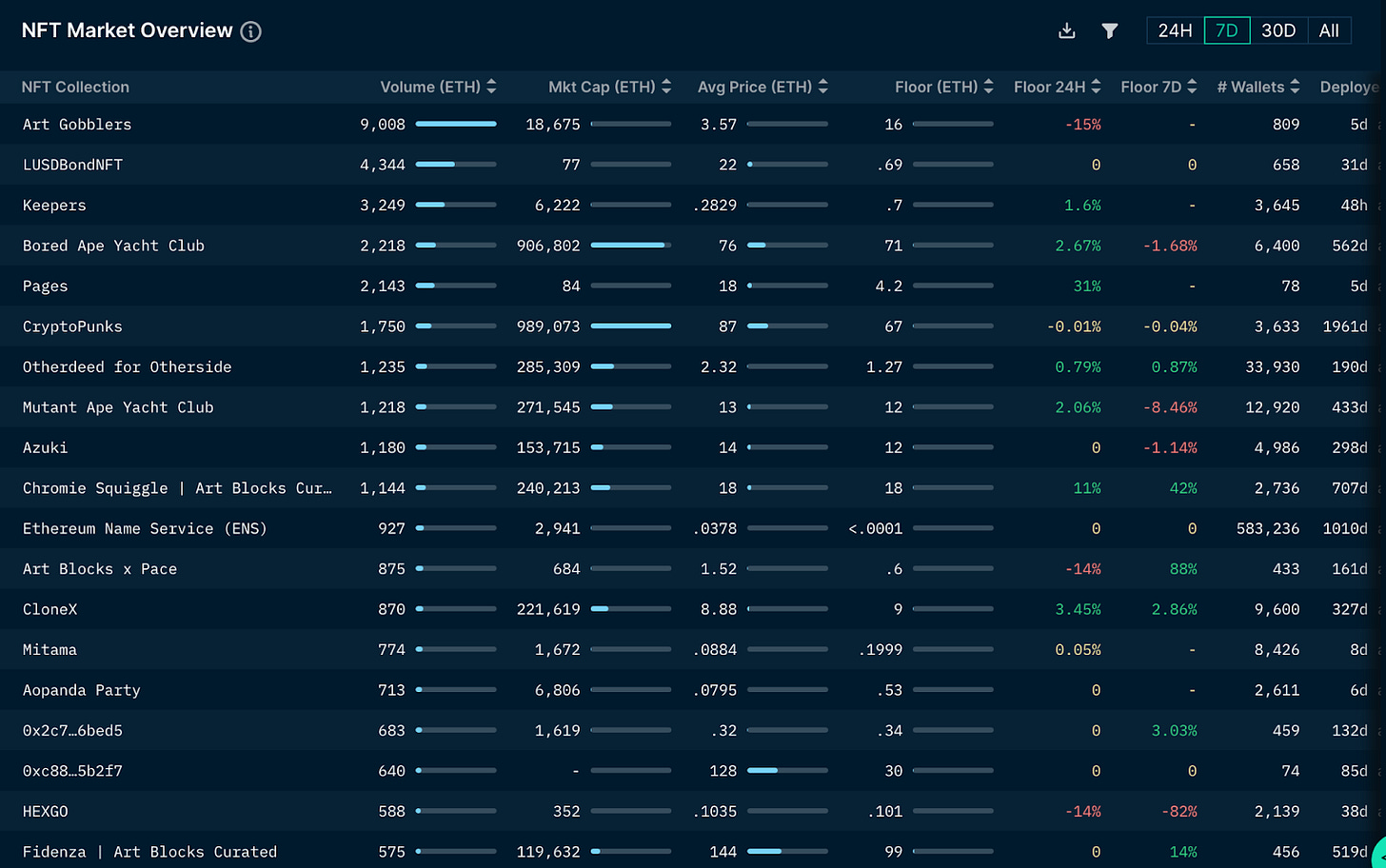1386x868 pixels.
Task: Click the NFT Collection column header
Action: (75, 87)
